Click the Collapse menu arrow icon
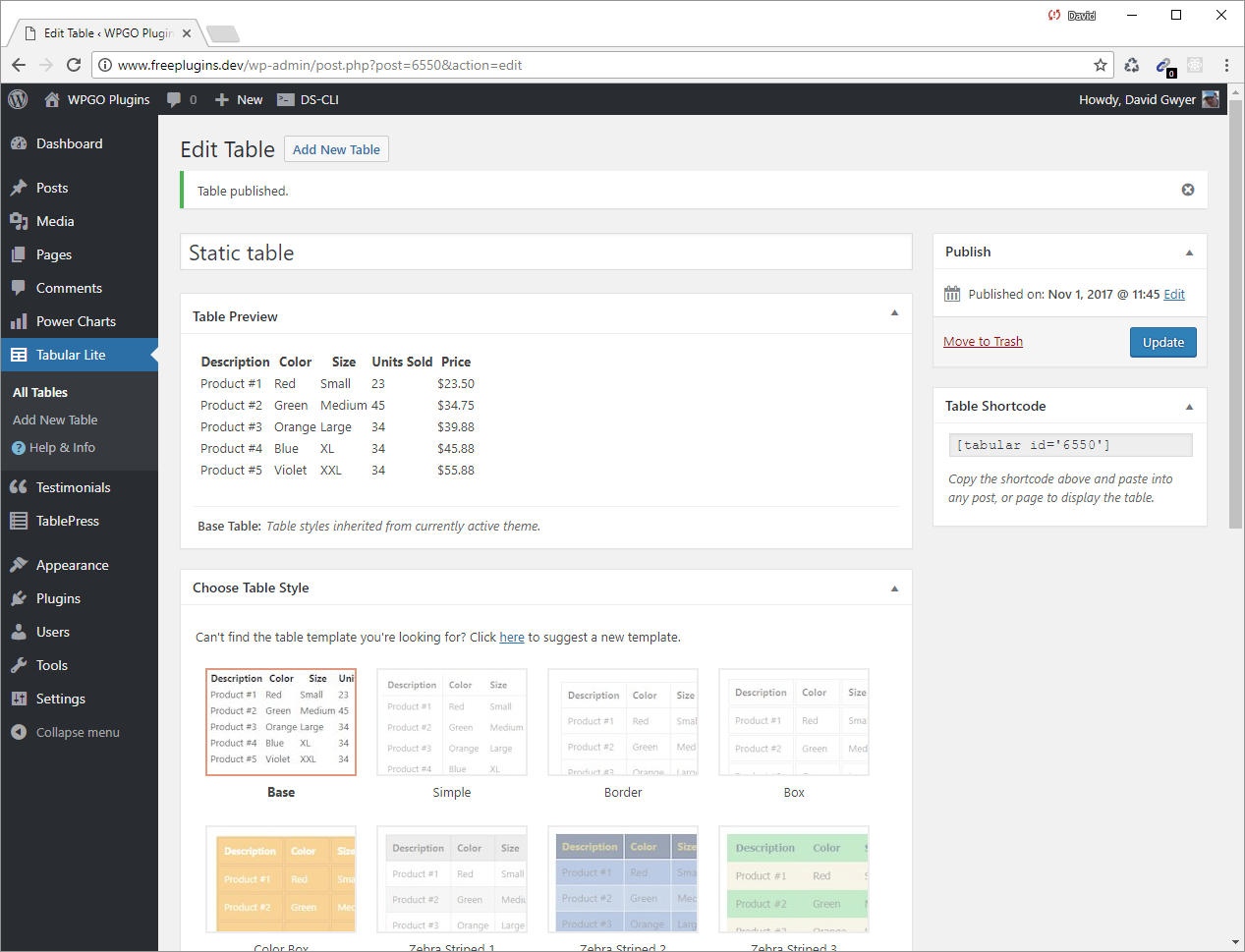1245x952 pixels. click(19, 732)
